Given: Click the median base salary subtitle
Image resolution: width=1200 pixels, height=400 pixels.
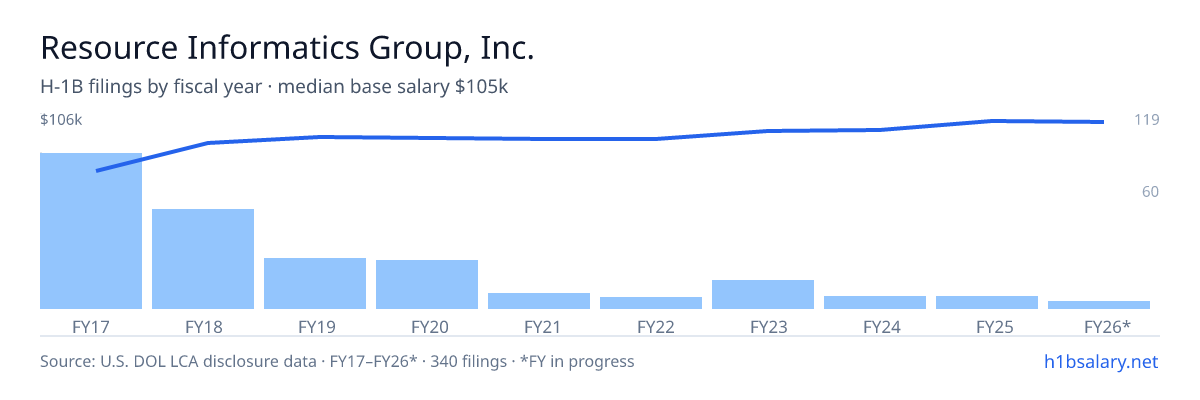Looking at the screenshot, I should [393, 87].
